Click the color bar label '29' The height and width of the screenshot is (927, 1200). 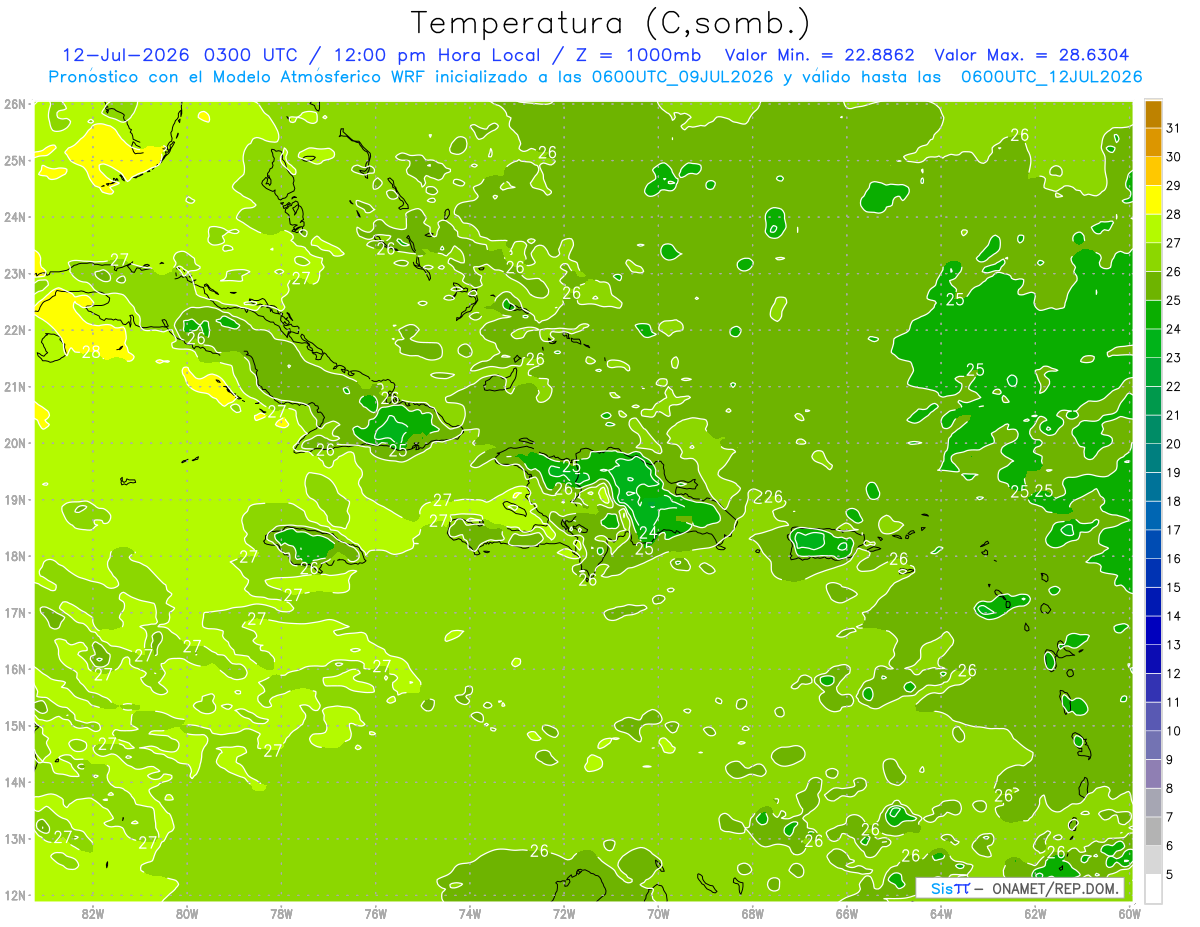click(1174, 186)
